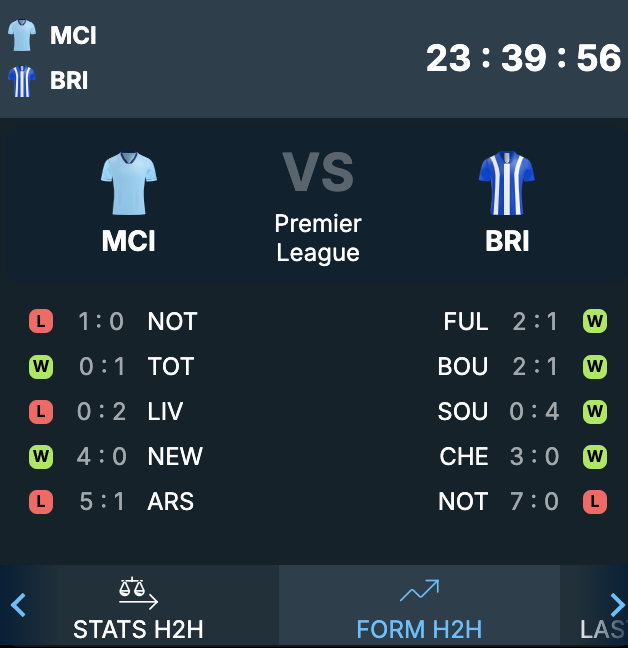Open the FORM H2H tab
This screenshot has height=648, width=628.
pyautogui.click(x=419, y=606)
